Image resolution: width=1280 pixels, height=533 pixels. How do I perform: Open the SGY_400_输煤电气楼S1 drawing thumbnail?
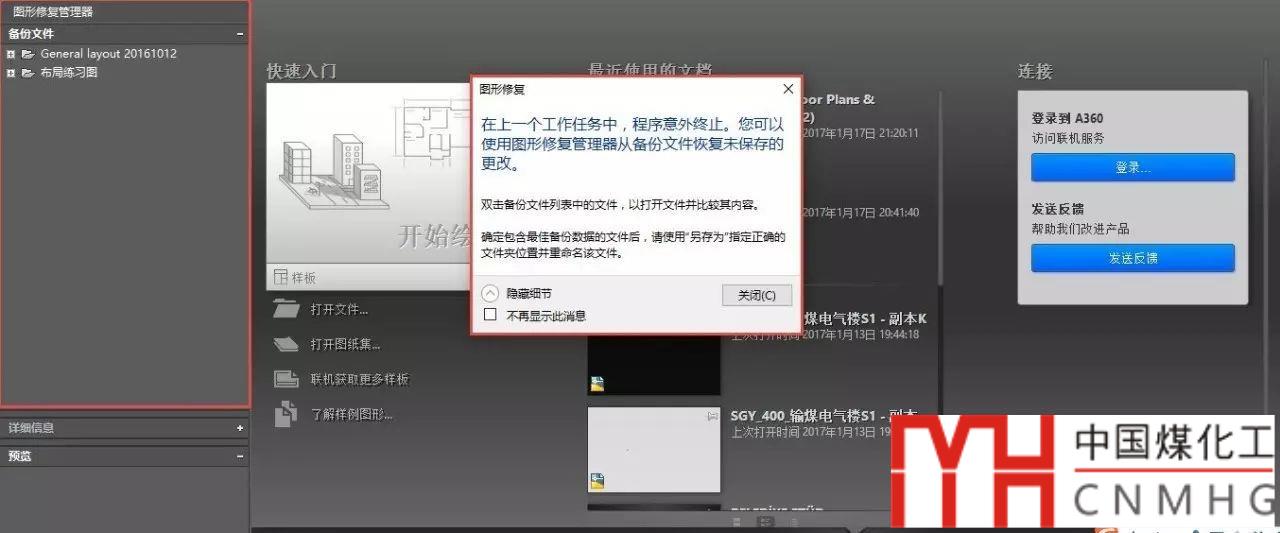(x=654, y=450)
